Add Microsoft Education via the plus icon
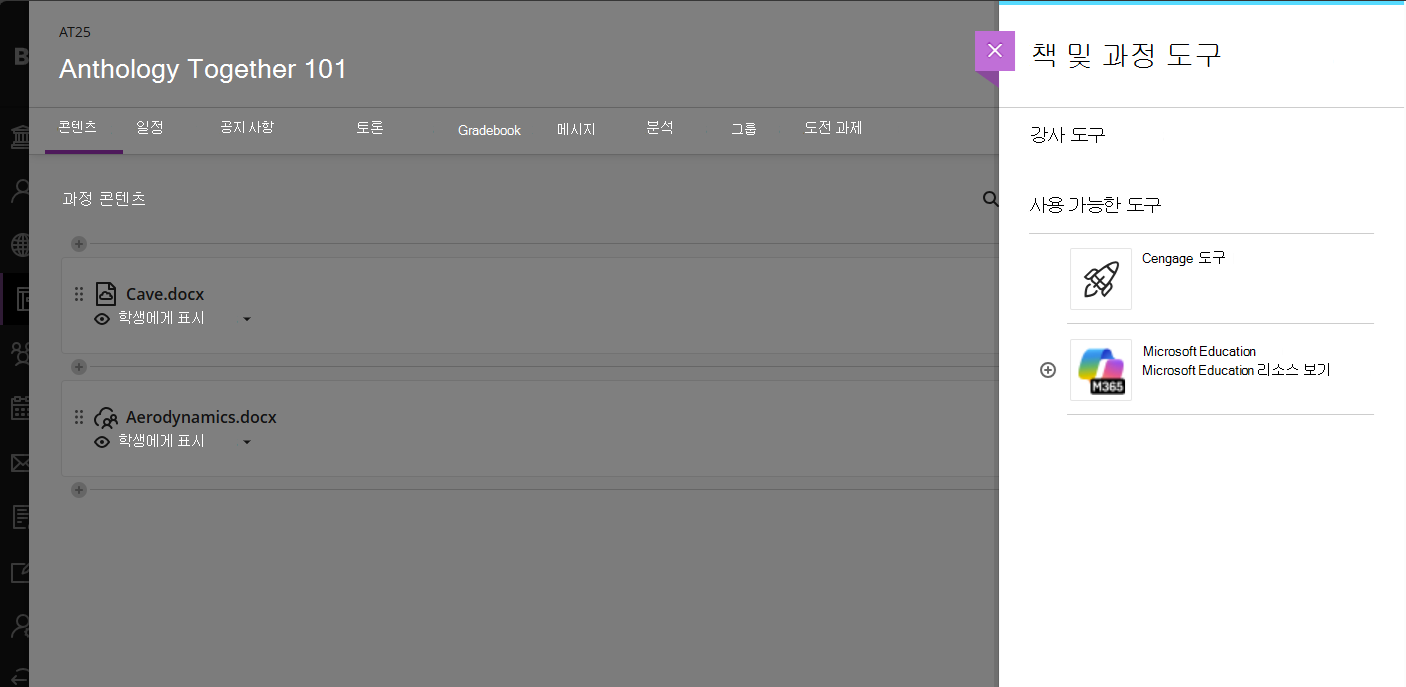 [1048, 370]
